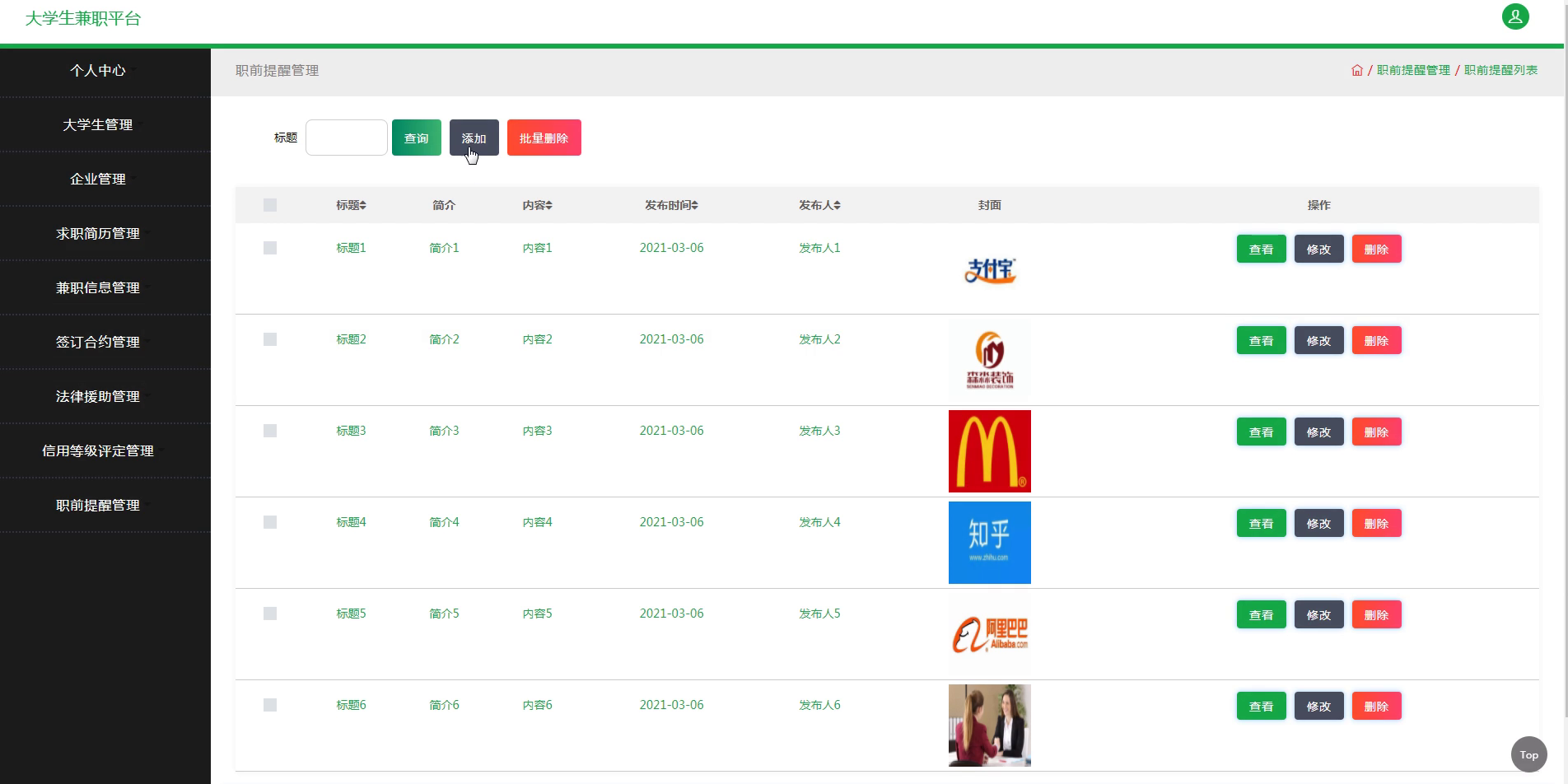The image size is (1568, 784).
Task: Click the 标题1 cell text
Action: [351, 248]
